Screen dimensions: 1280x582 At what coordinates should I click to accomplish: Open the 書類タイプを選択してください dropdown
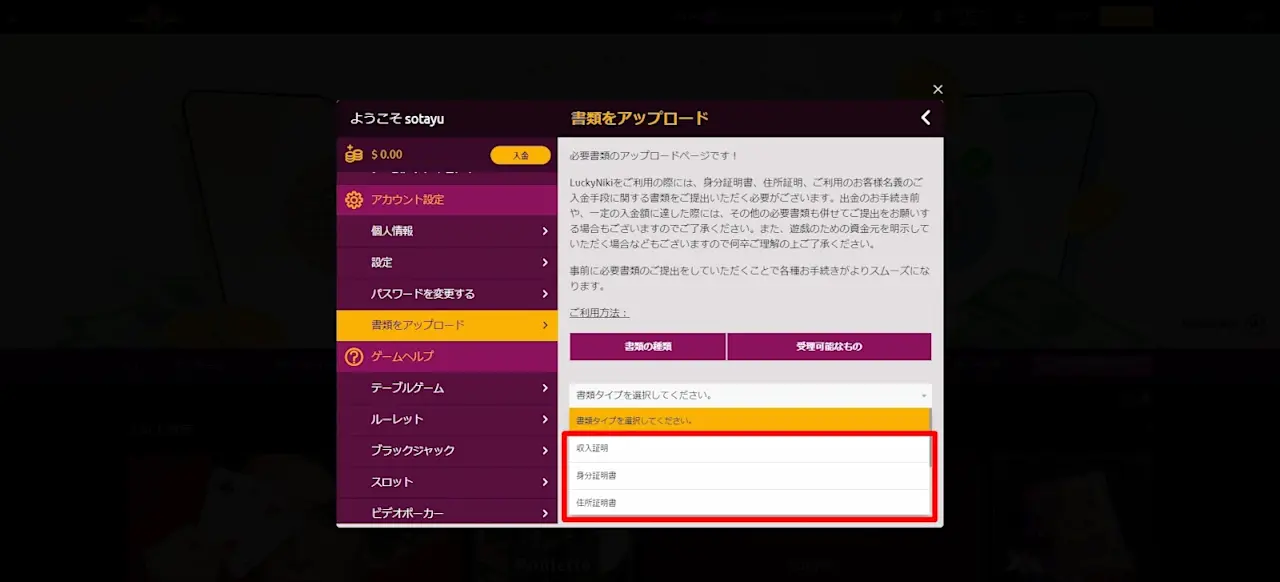(750, 395)
